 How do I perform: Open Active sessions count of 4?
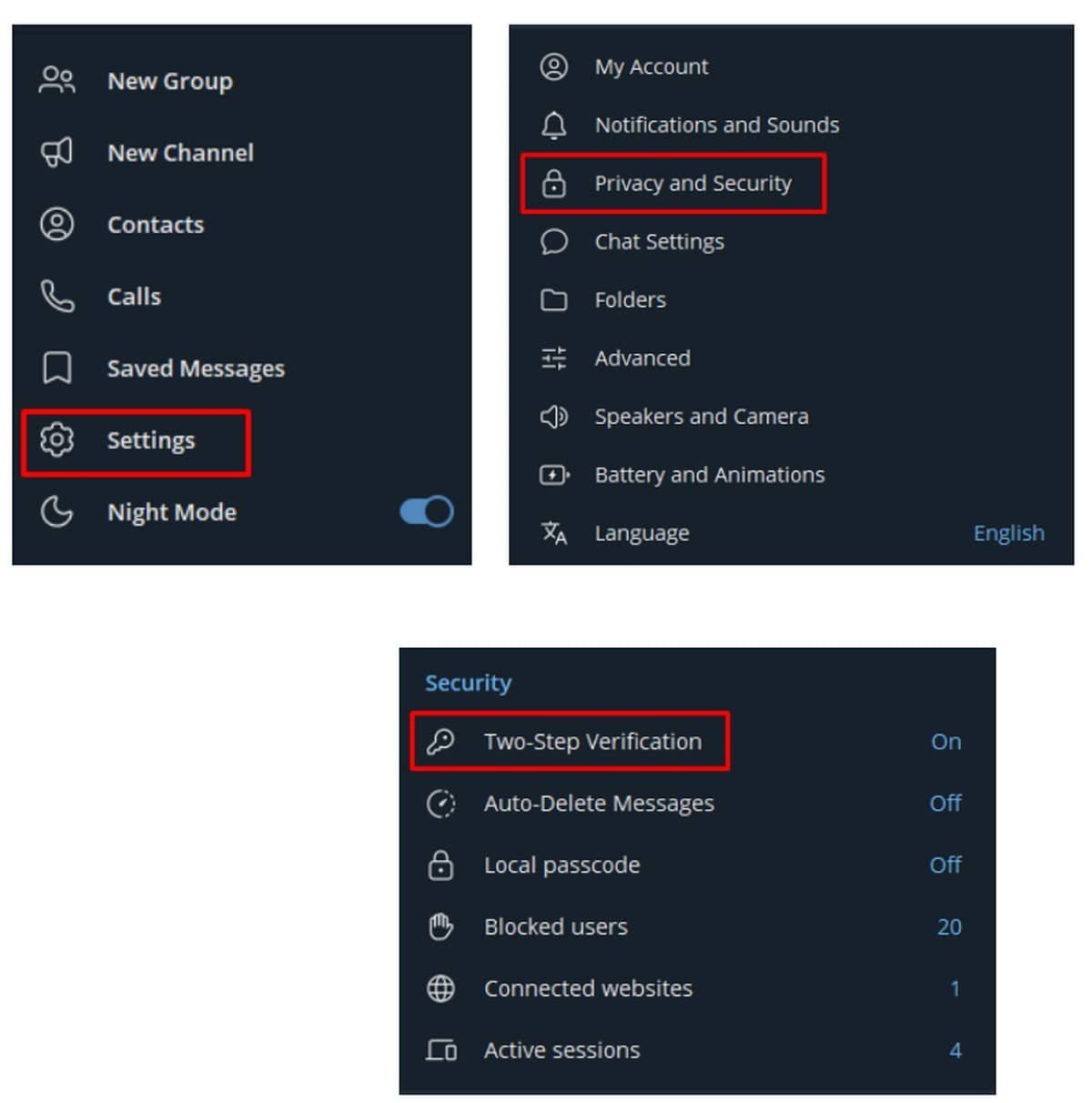955,1050
